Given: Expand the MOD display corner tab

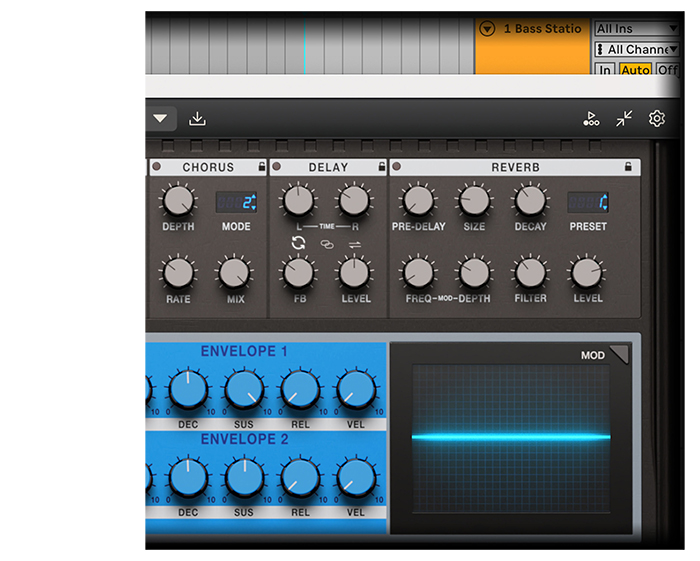Looking at the screenshot, I should coord(621,352).
